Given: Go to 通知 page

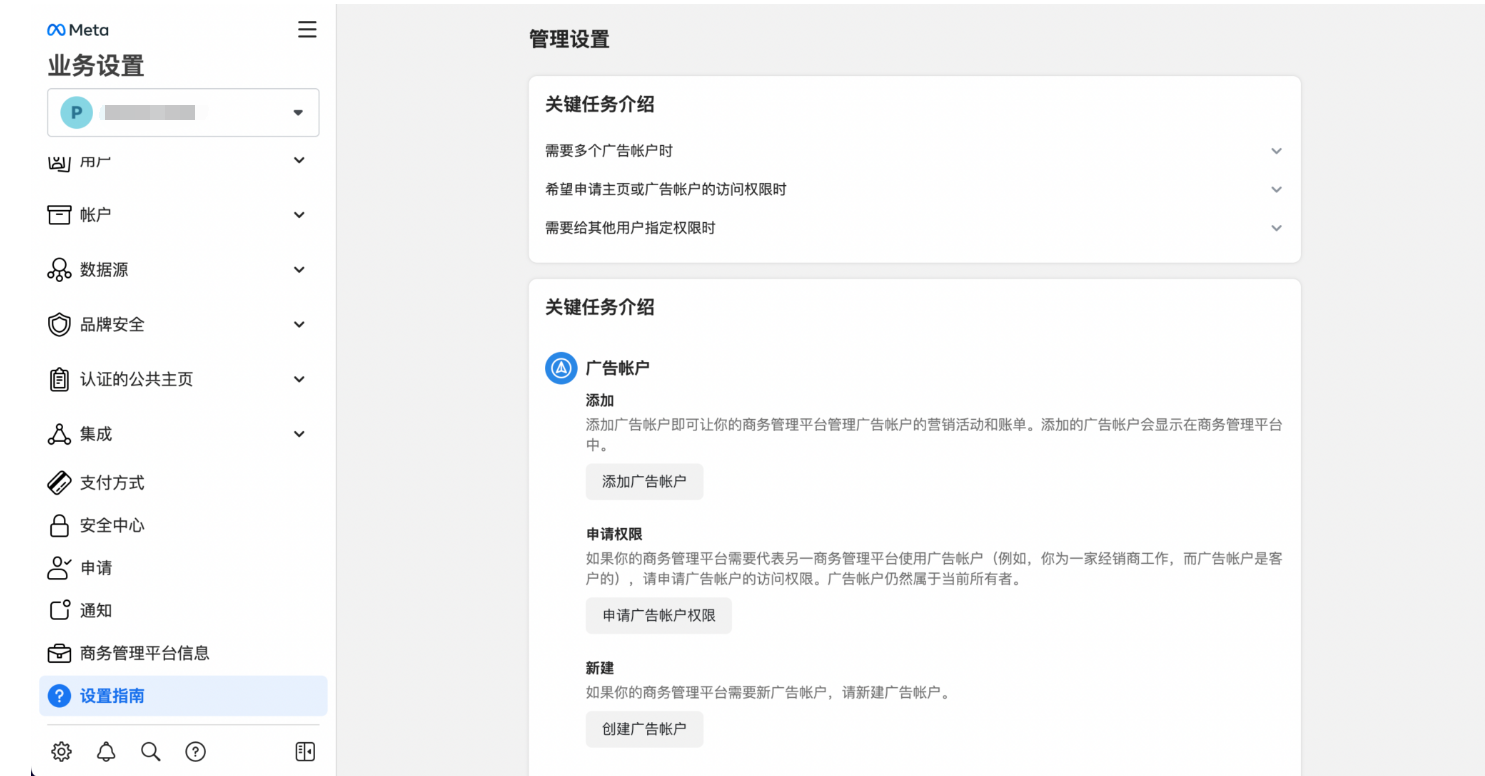Looking at the screenshot, I should 183,611.
